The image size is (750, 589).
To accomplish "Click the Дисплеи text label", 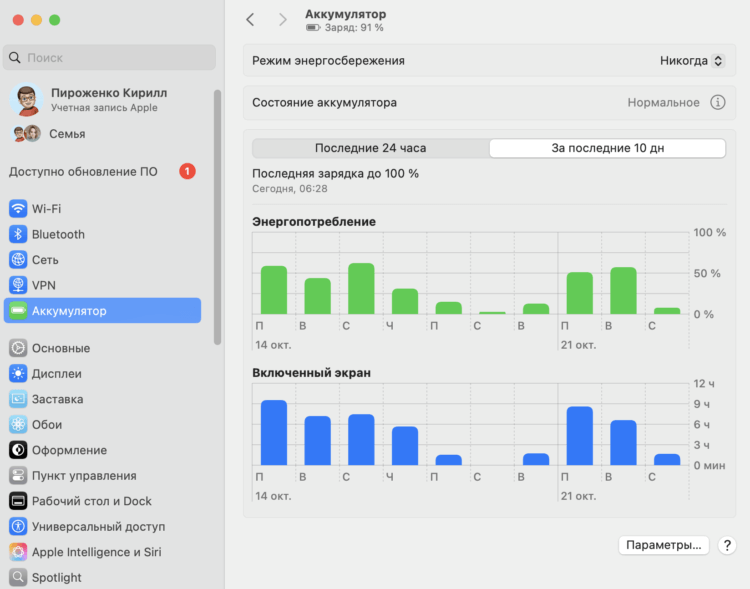I will point(56,374).
